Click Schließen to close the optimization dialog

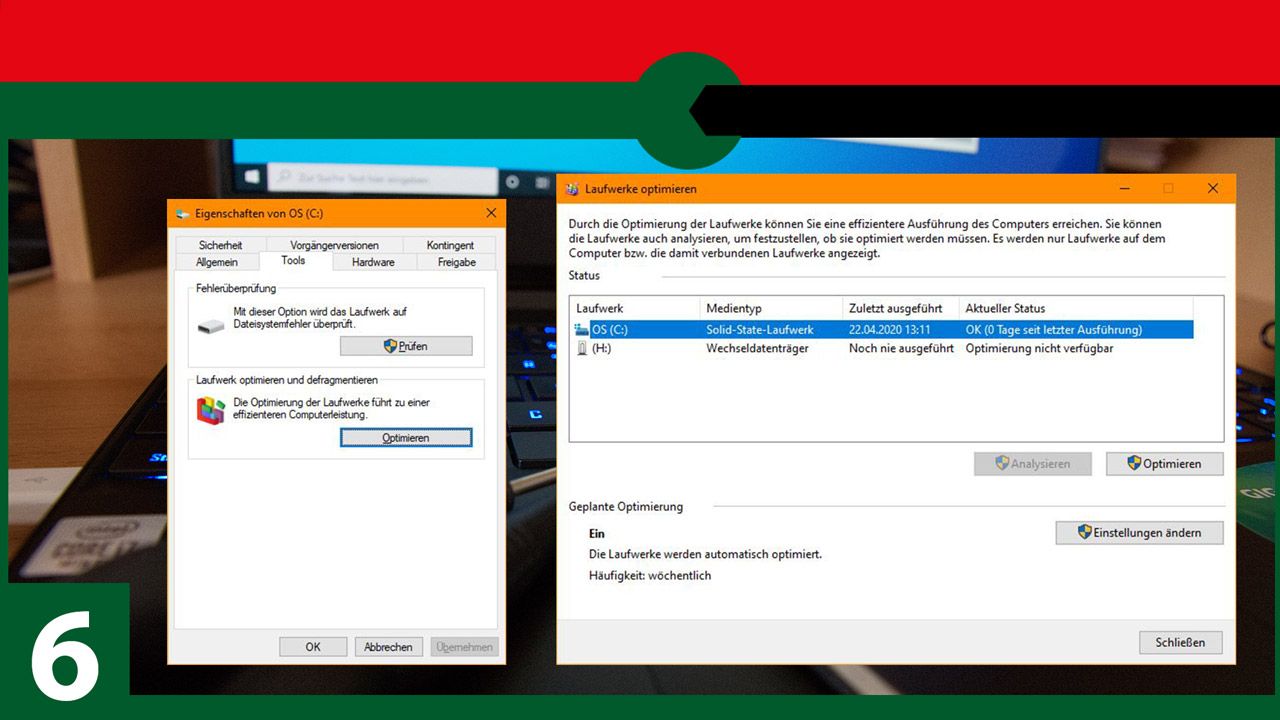(x=1180, y=642)
